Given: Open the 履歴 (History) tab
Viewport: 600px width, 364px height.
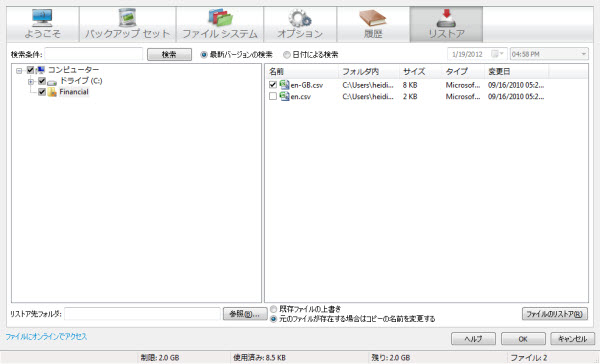Looking at the screenshot, I should (x=373, y=24).
